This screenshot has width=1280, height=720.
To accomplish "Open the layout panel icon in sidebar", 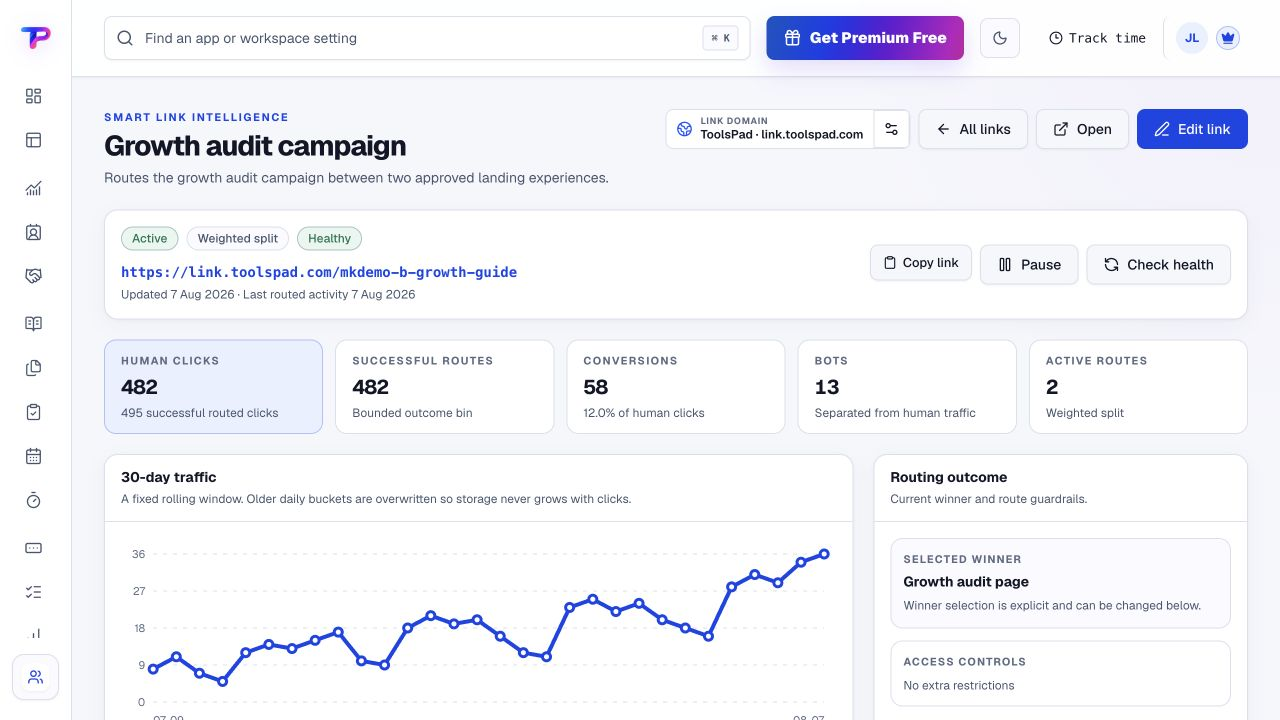I will (33, 140).
